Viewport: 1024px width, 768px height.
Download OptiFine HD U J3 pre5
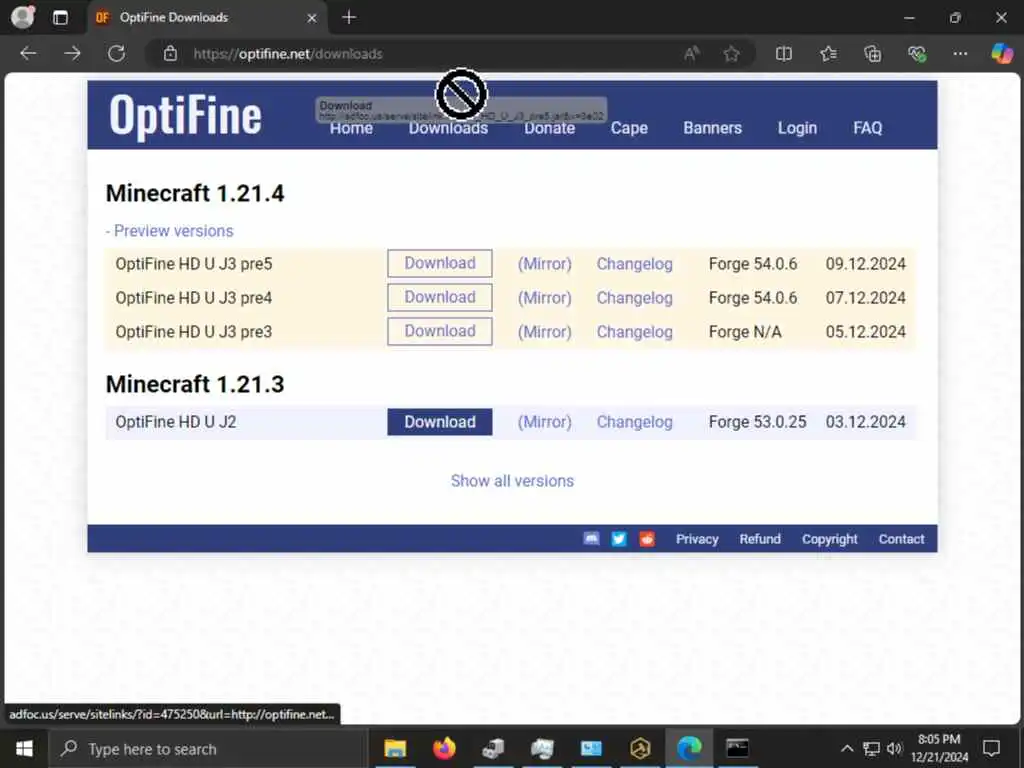tap(440, 263)
